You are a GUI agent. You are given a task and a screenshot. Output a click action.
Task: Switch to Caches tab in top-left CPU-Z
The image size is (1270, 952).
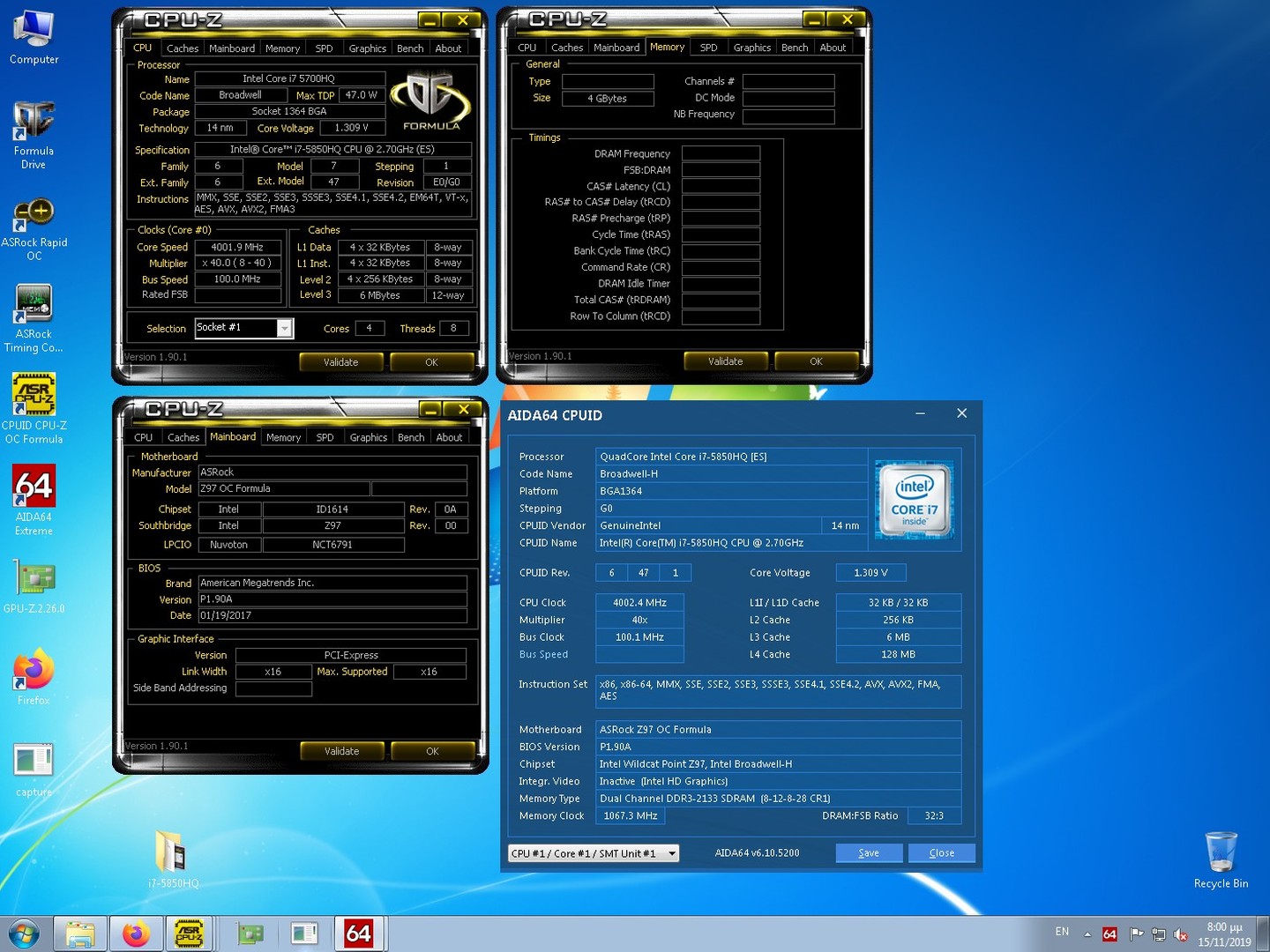point(183,48)
